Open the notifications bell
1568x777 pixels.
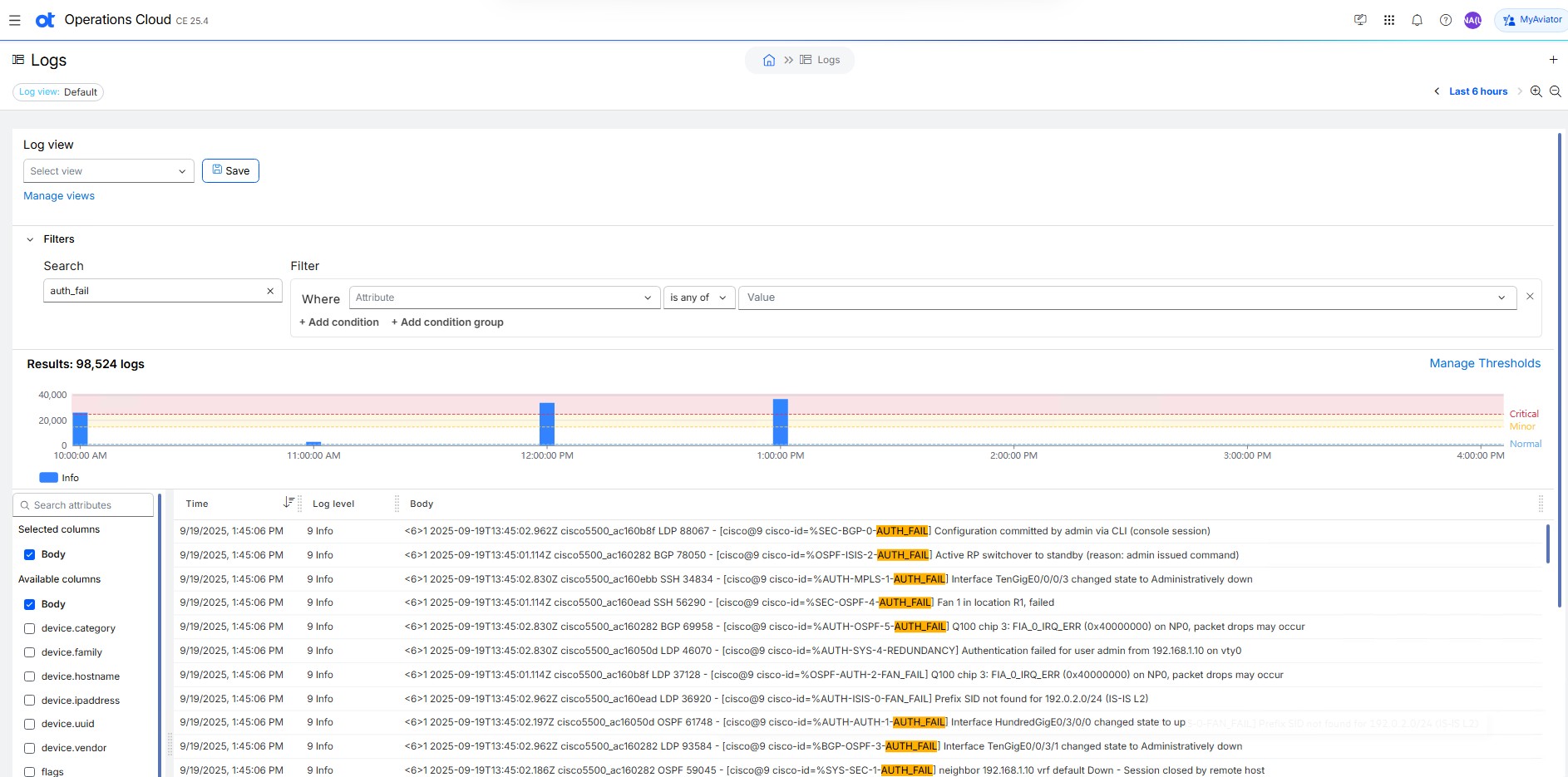pyautogui.click(x=1418, y=20)
